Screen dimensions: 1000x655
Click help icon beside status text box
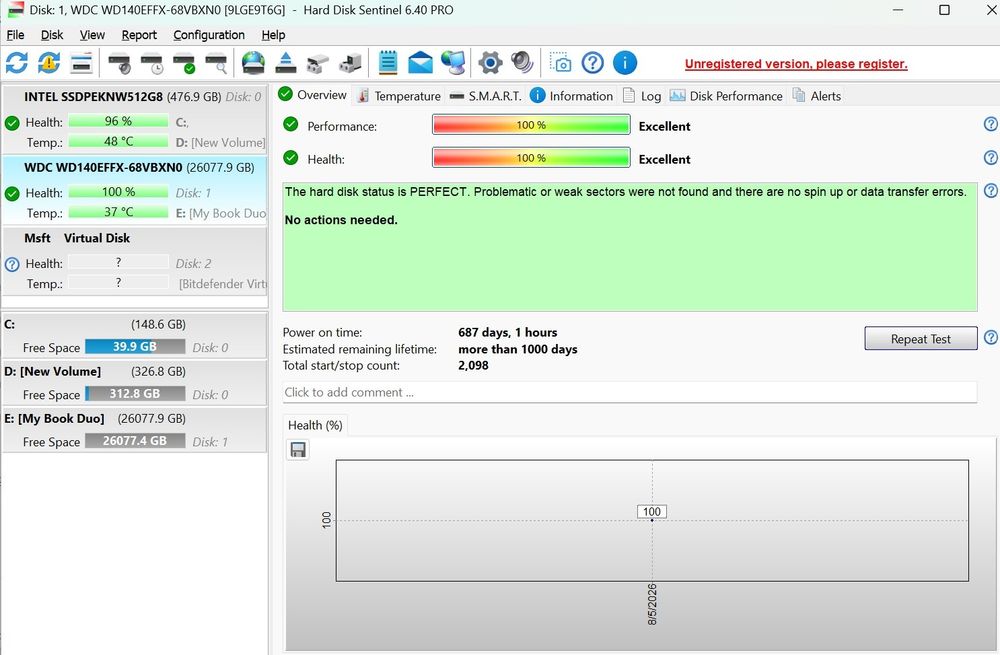coord(990,190)
